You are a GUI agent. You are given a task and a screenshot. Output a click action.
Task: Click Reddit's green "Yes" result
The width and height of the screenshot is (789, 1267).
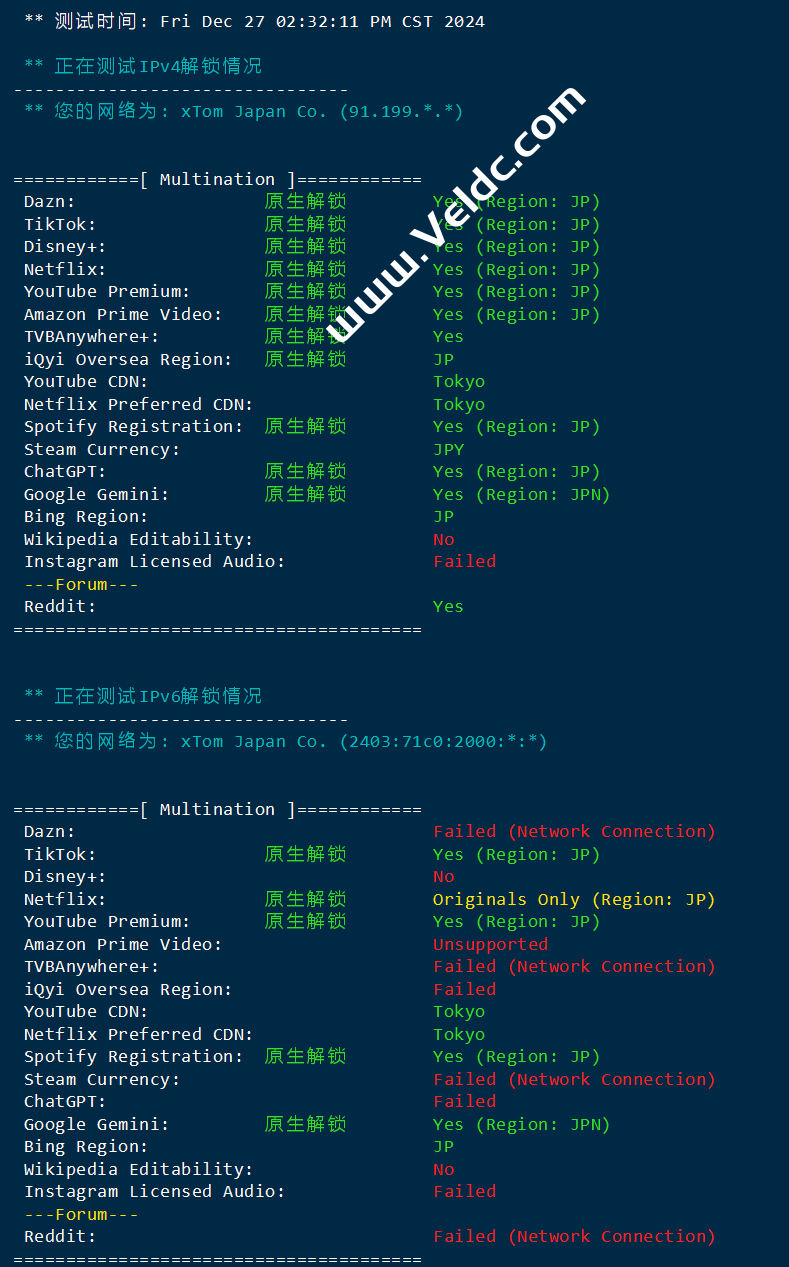click(x=448, y=607)
